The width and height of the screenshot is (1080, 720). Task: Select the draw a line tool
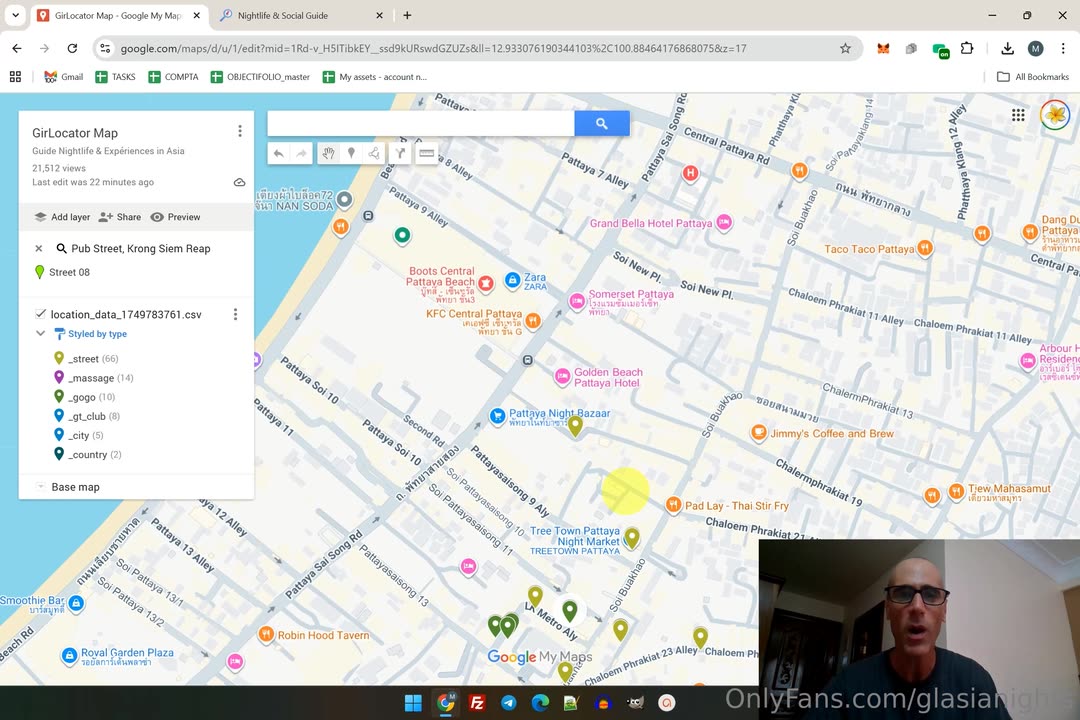click(x=374, y=154)
